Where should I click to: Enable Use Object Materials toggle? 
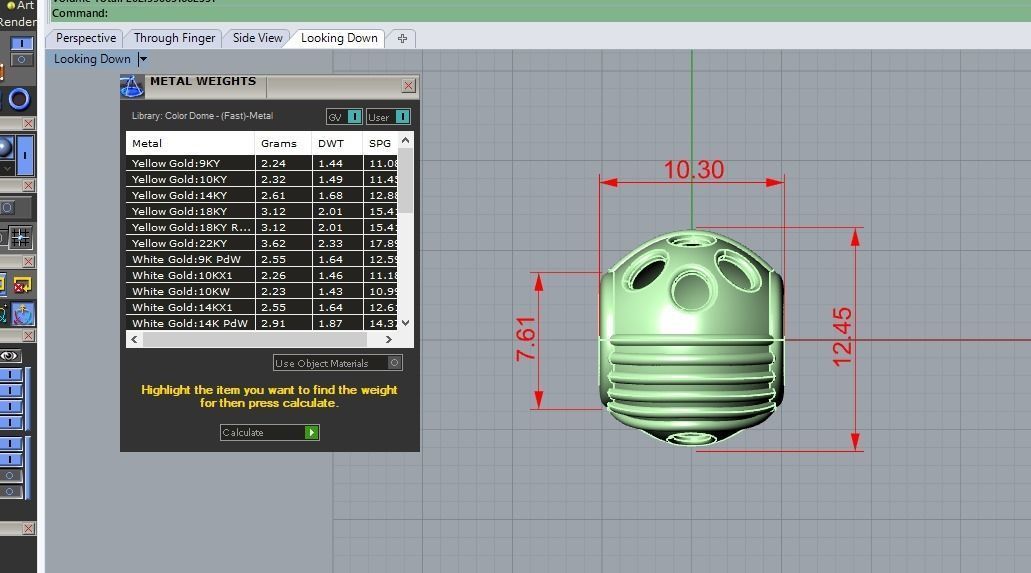click(x=337, y=363)
